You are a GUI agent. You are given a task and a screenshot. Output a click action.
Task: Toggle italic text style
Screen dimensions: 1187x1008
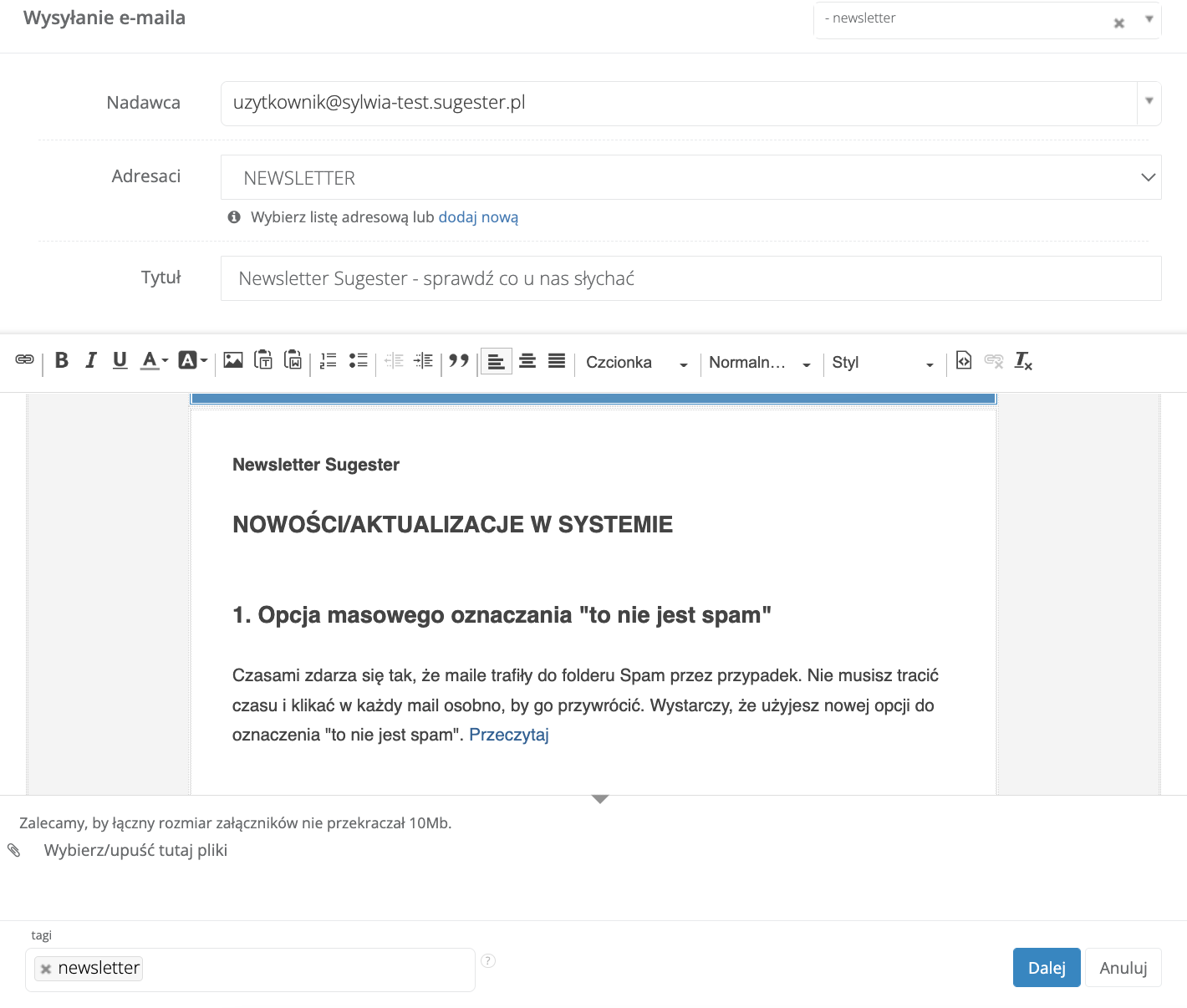tap(91, 360)
